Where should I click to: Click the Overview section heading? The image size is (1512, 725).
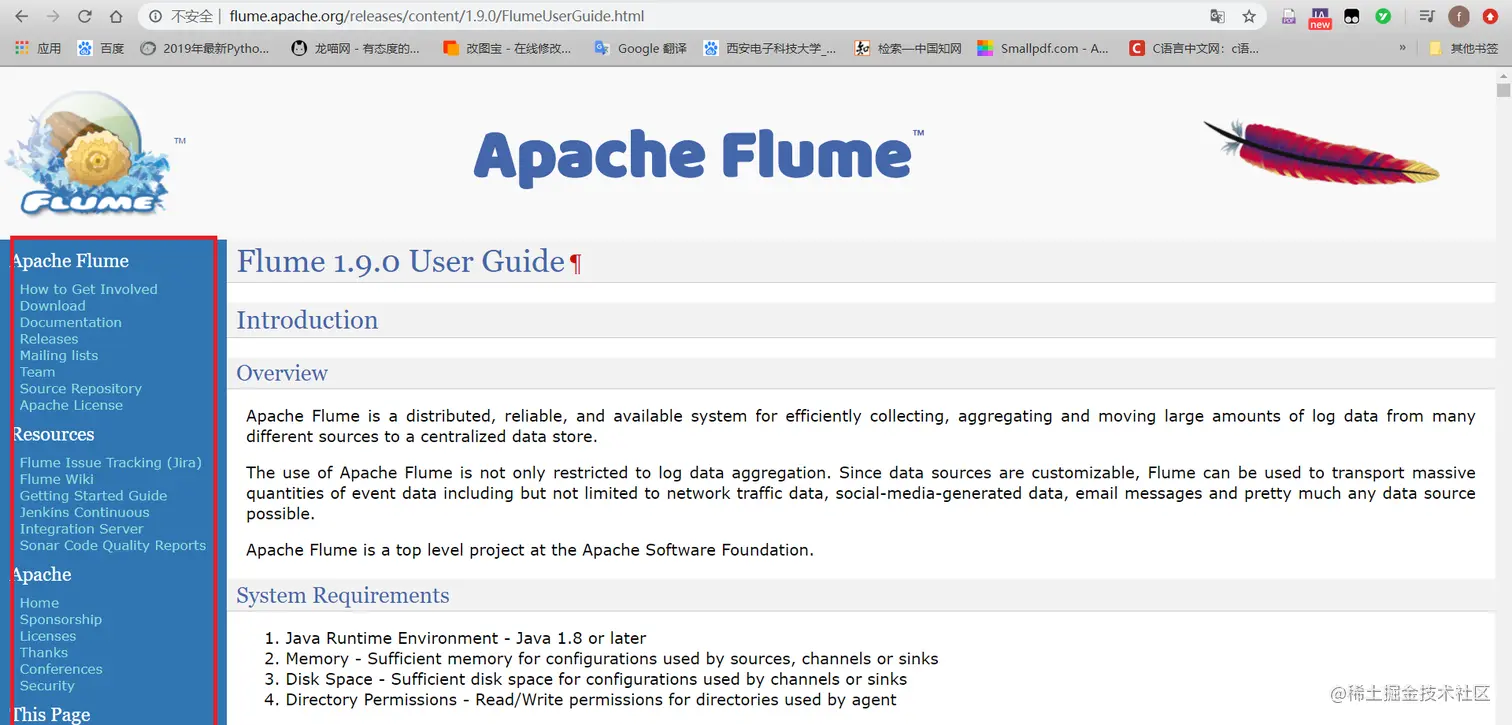(282, 373)
